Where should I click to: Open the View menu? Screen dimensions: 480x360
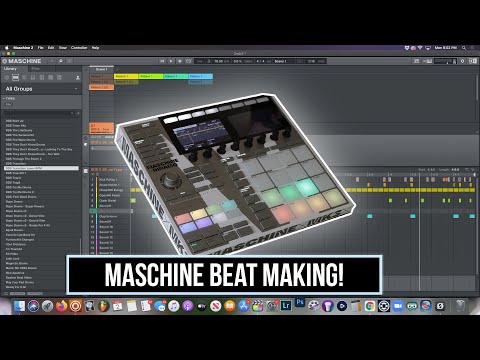point(63,48)
